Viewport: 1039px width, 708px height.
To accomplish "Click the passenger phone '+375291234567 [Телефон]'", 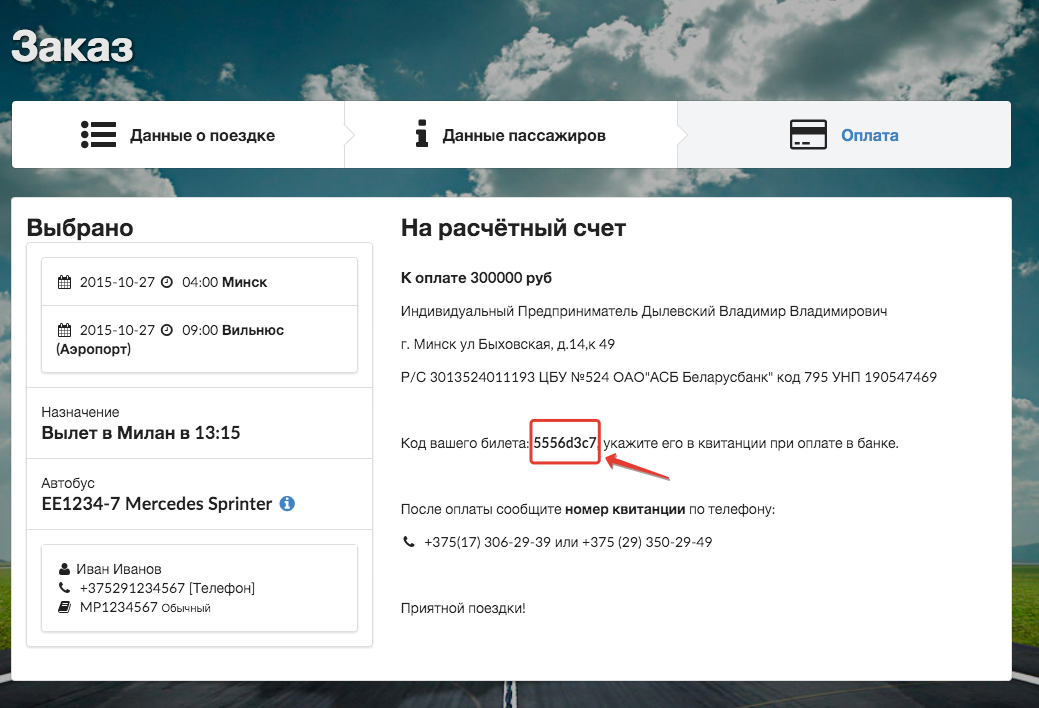I will pyautogui.click(x=167, y=588).
